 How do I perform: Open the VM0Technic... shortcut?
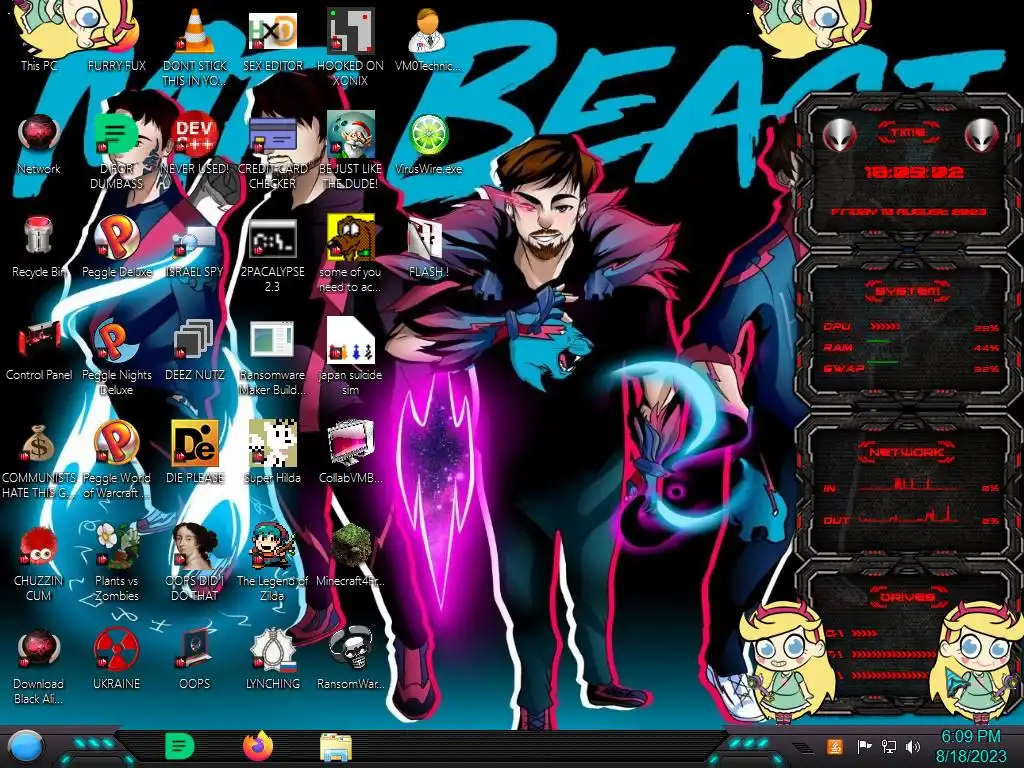[428, 38]
